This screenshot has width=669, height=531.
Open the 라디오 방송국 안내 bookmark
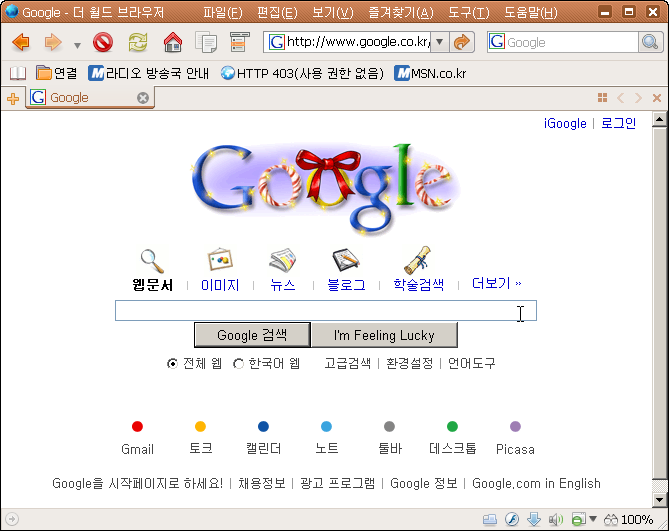148,73
